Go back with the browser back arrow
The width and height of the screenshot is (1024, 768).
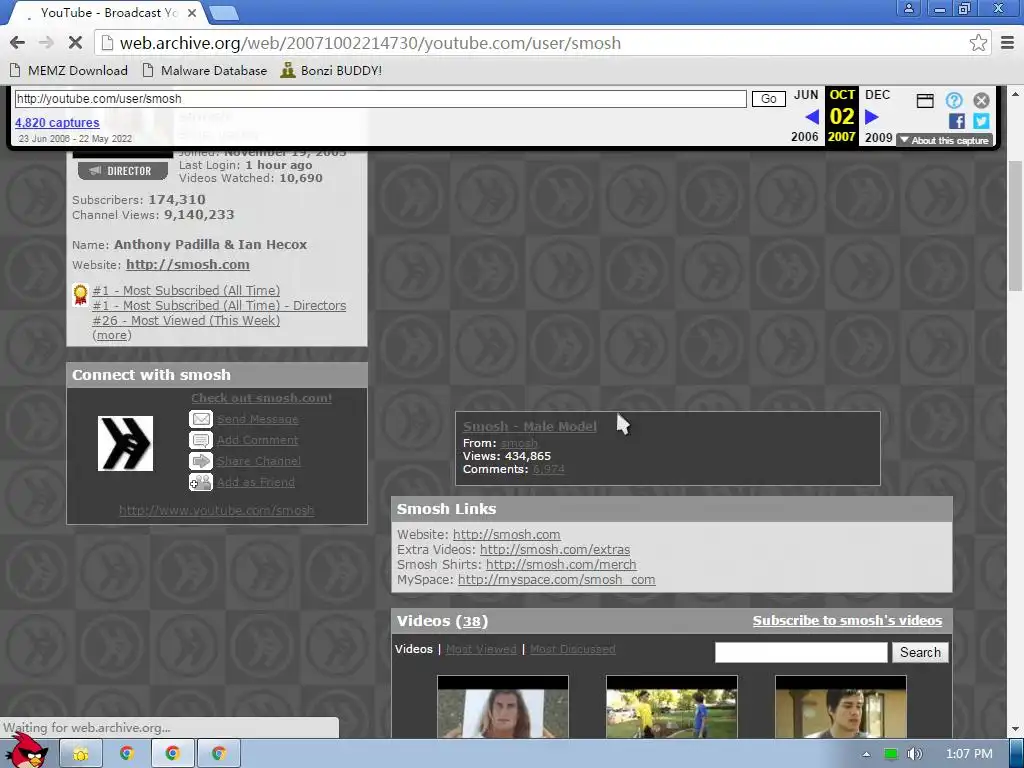tap(18, 43)
